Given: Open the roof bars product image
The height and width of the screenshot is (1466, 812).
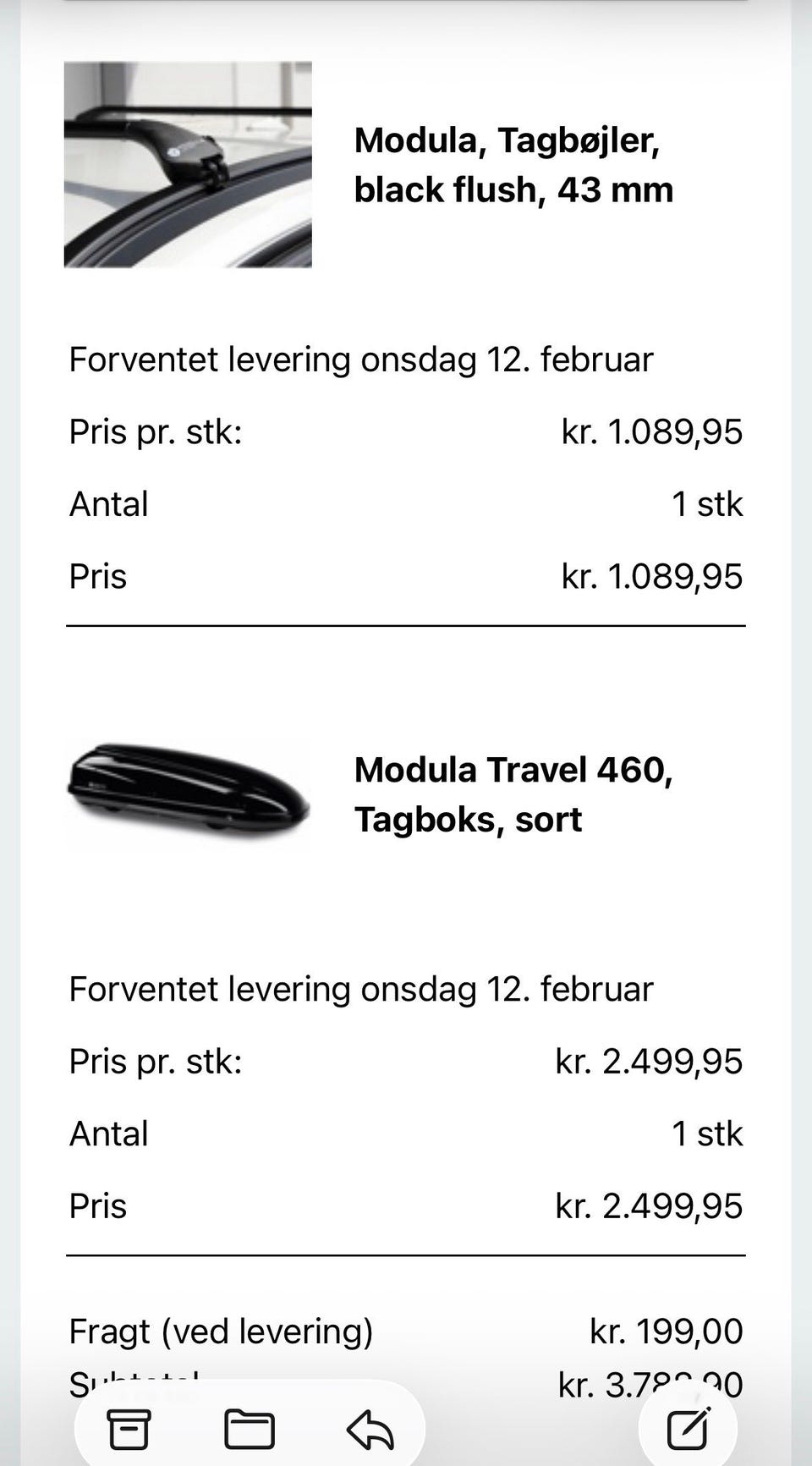Looking at the screenshot, I should pyautogui.click(x=188, y=165).
